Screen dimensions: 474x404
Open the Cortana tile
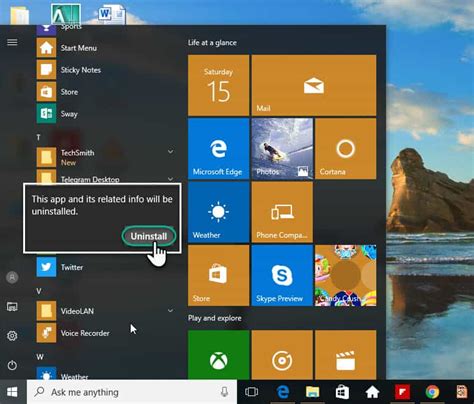point(345,149)
